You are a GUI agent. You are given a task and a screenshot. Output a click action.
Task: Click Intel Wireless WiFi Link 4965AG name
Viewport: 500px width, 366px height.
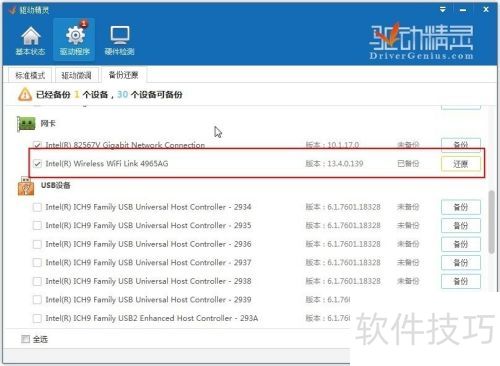click(x=107, y=164)
